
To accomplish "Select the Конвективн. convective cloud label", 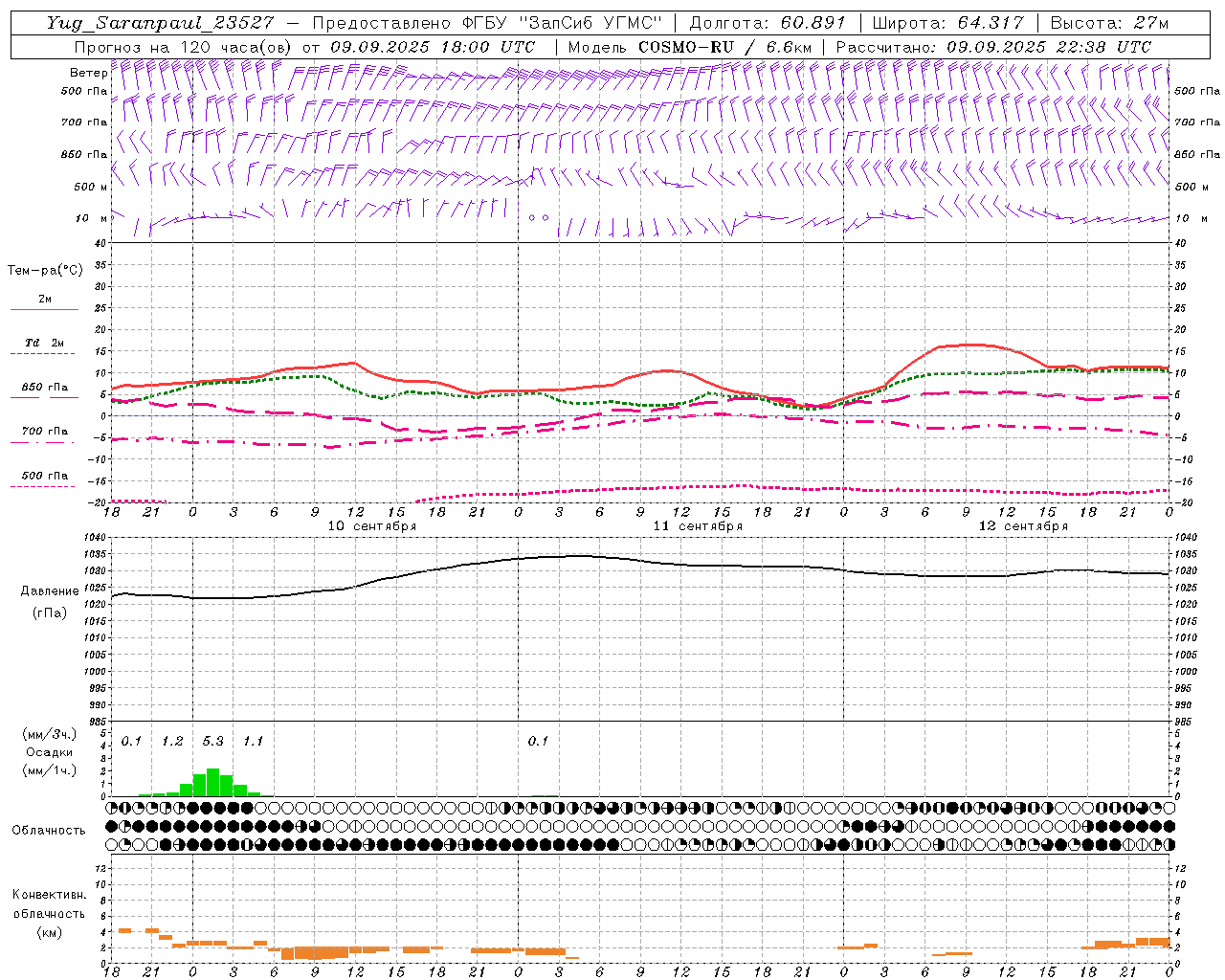I will coord(49,895).
